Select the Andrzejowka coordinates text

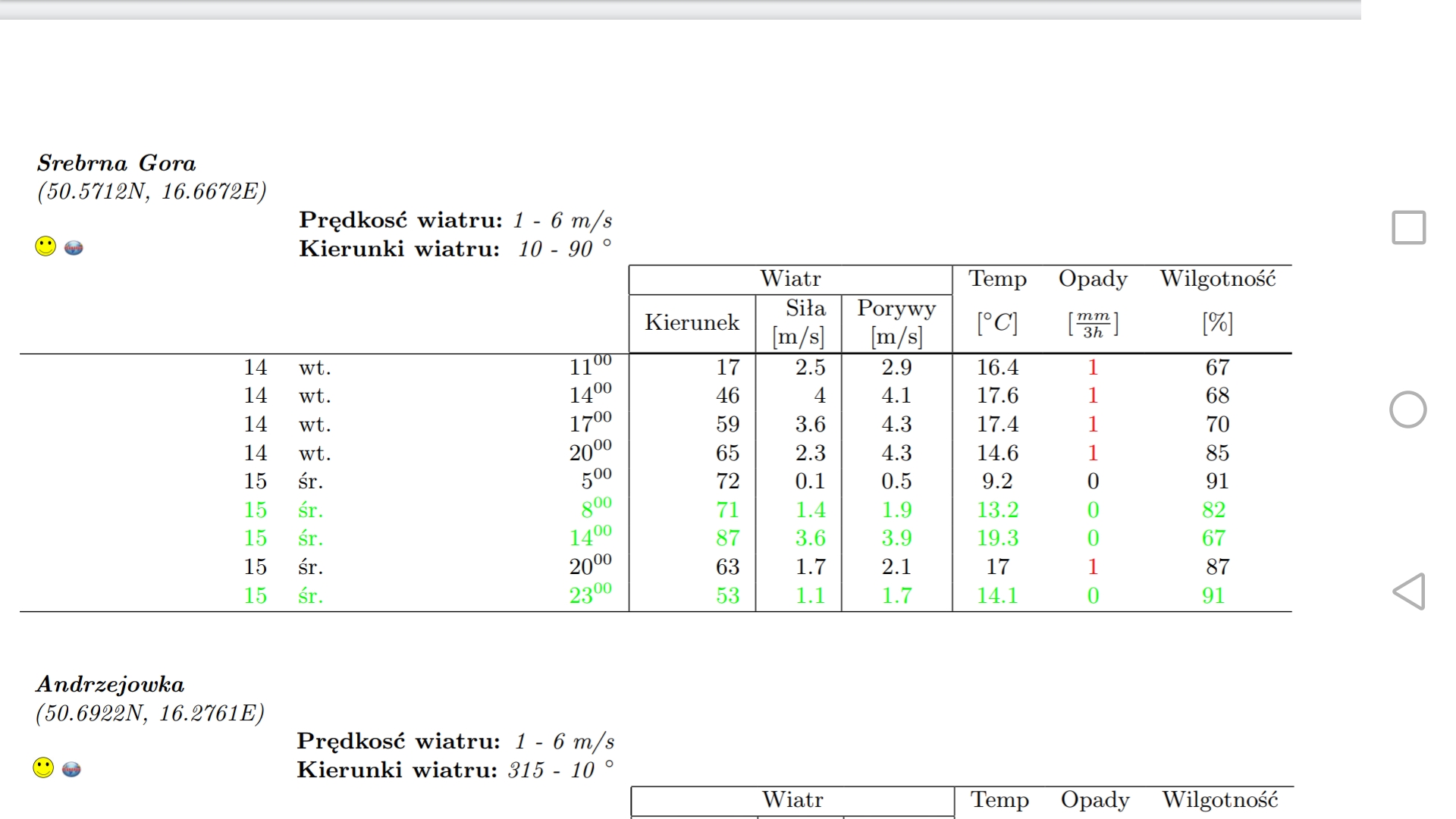click(x=150, y=713)
